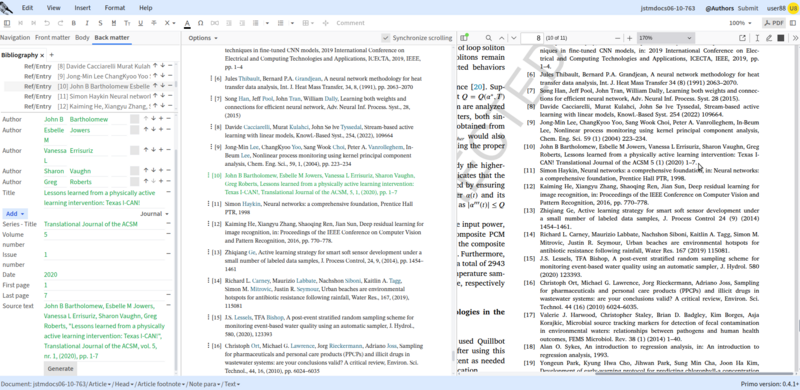
Task: Click the Generate button
Action: click(x=60, y=368)
